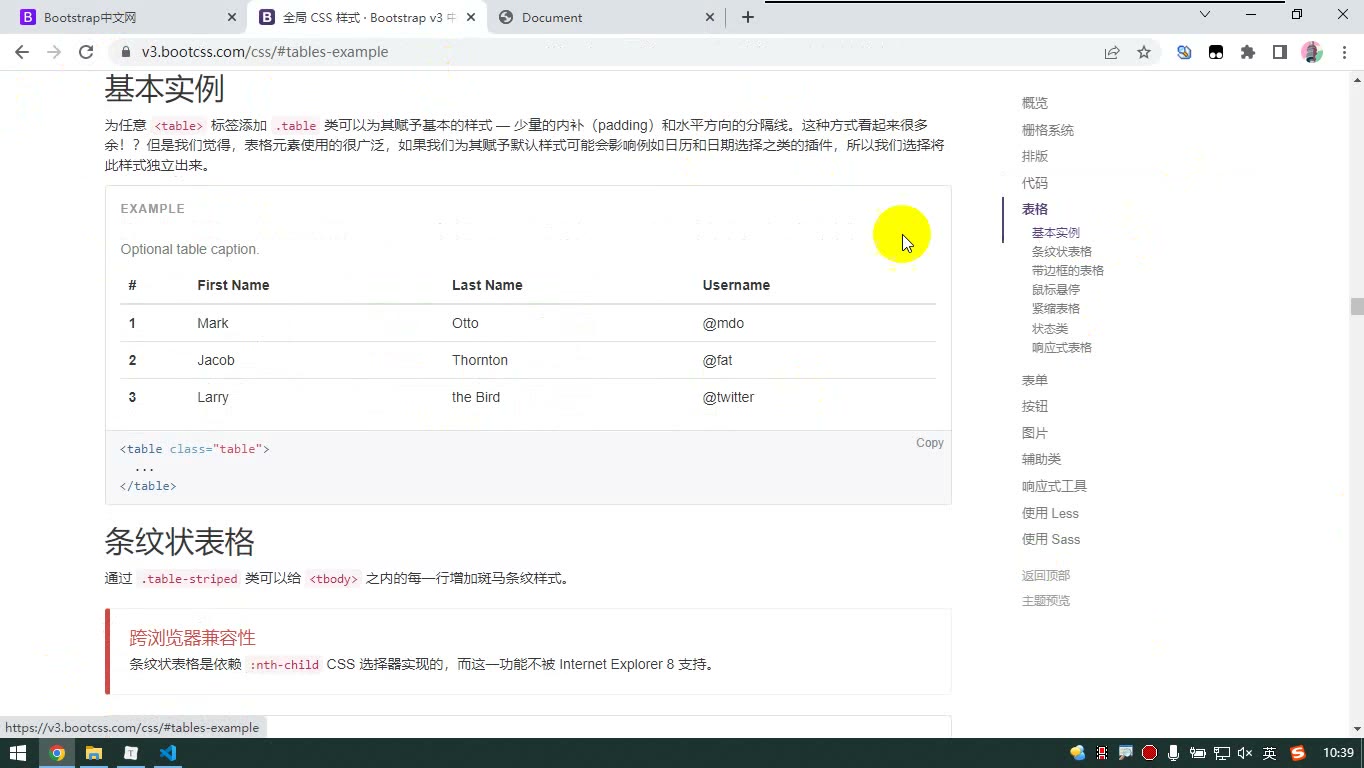Screen dimensions: 1364x768
Task: Click the share page icon in address bar
Action: click(1112, 52)
